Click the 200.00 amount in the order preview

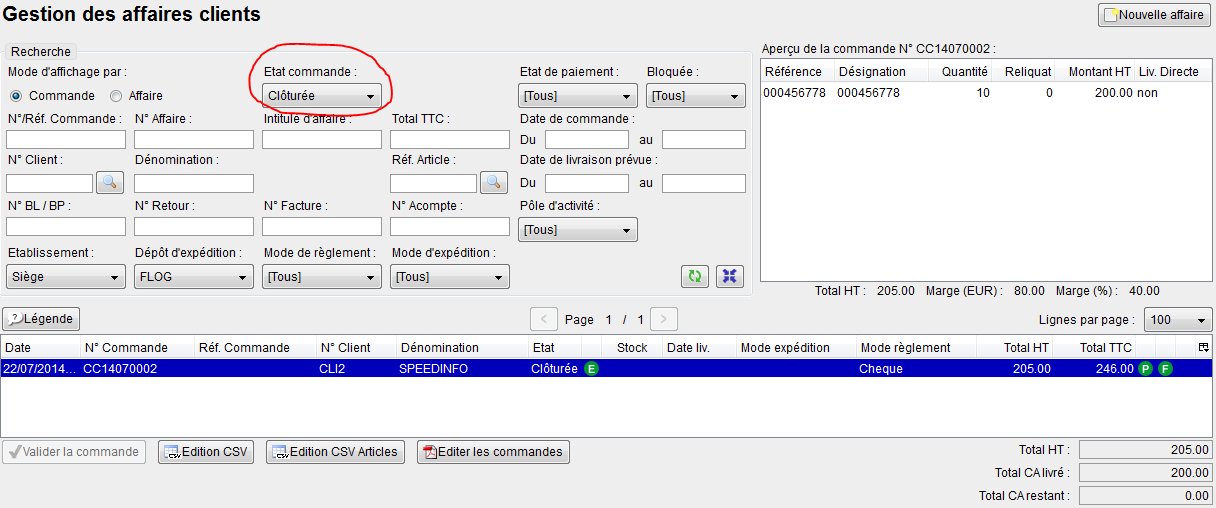point(1114,93)
